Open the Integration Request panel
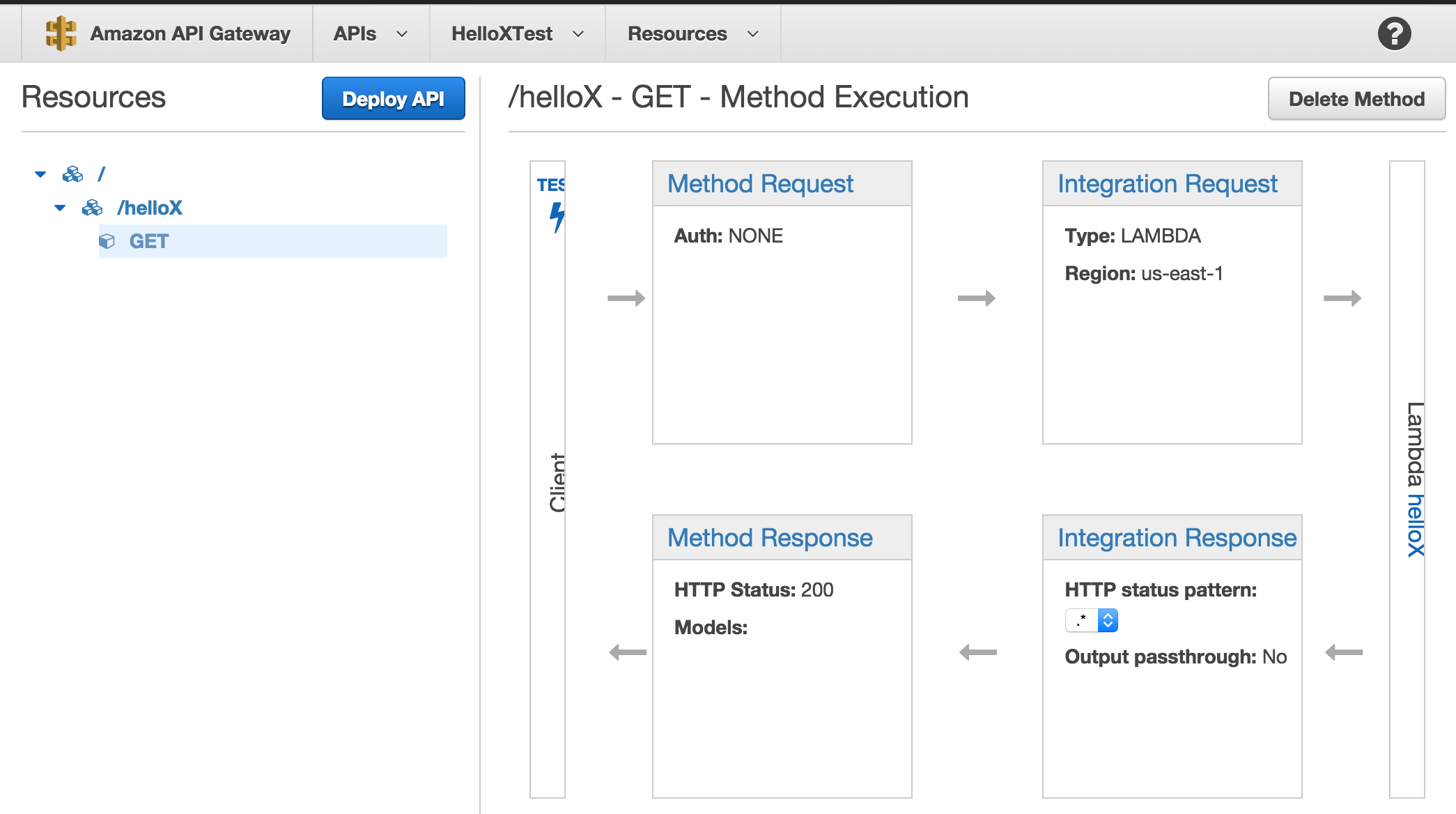This screenshot has height=814, width=1456. (x=1168, y=184)
